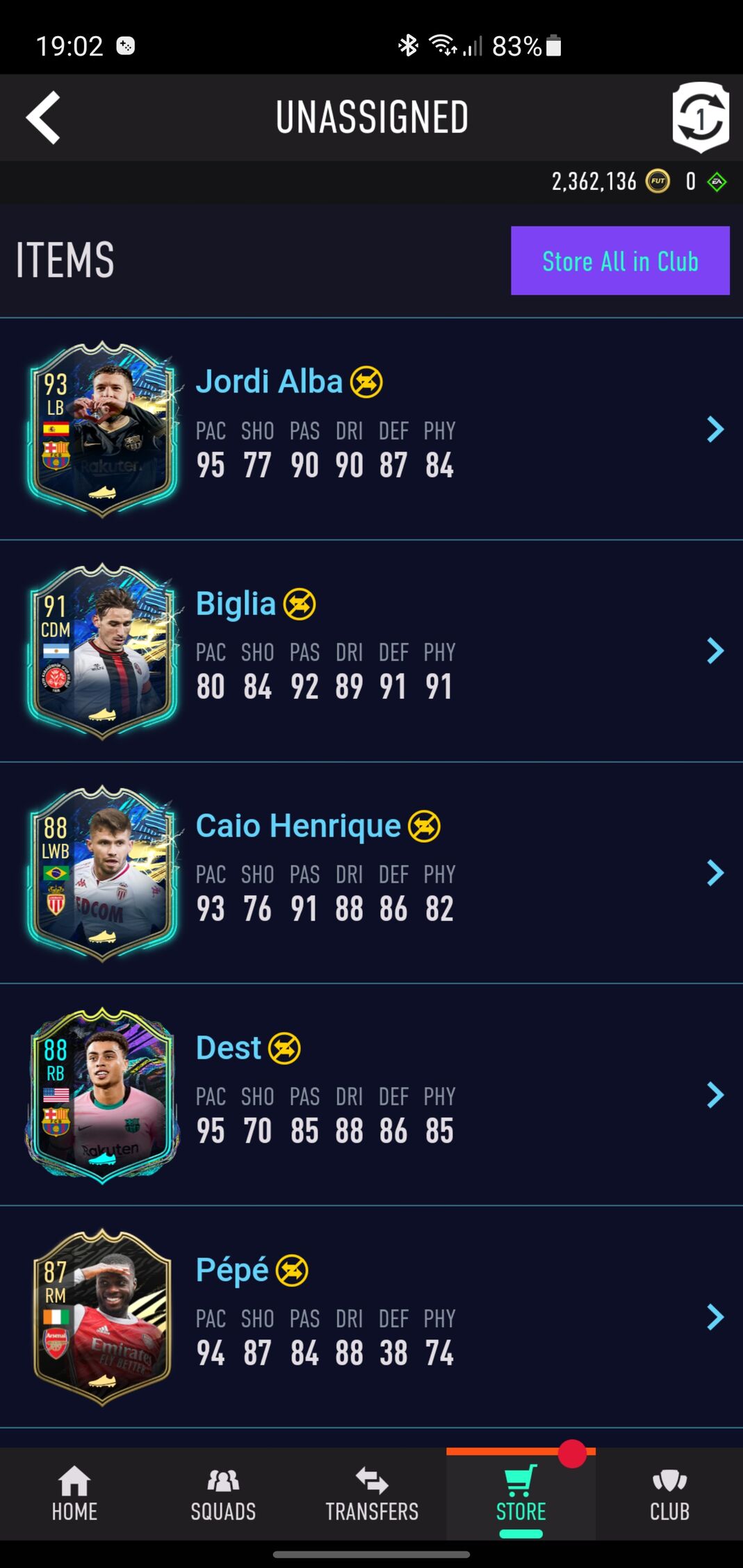Open the Transfers tab
Screen dimensions: 743x1568
click(372, 1494)
